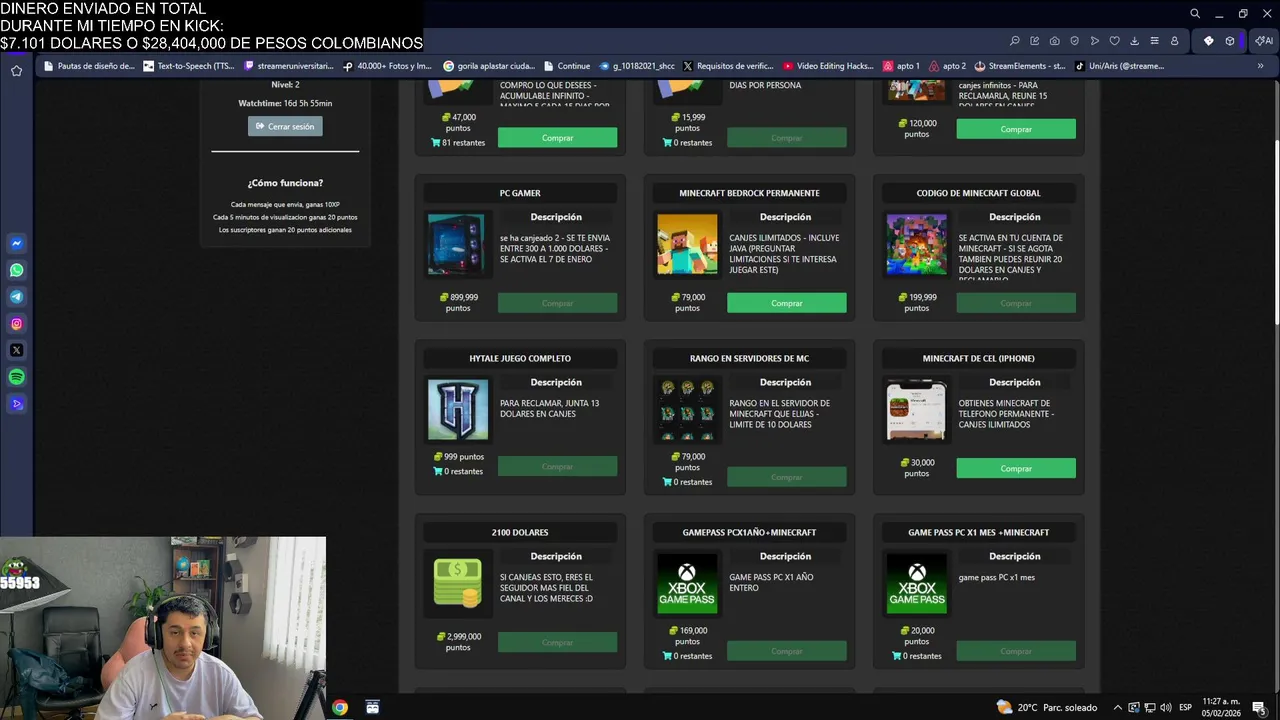Viewport: 1280px width, 720px height.
Task: Click Comprar under MINECRAFT DE CEL (IPHONE)
Action: click(x=1016, y=468)
